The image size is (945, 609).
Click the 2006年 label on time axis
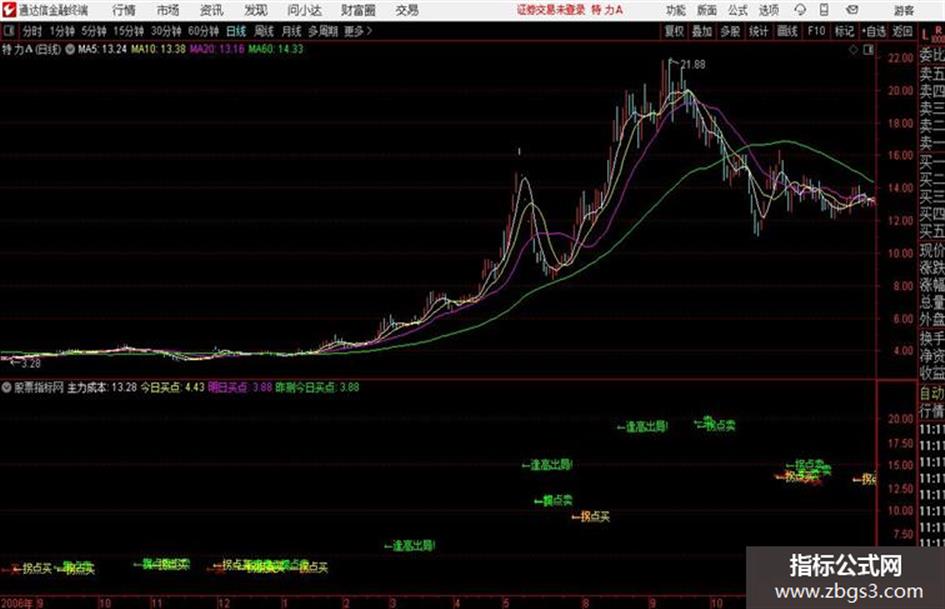pos(16,603)
